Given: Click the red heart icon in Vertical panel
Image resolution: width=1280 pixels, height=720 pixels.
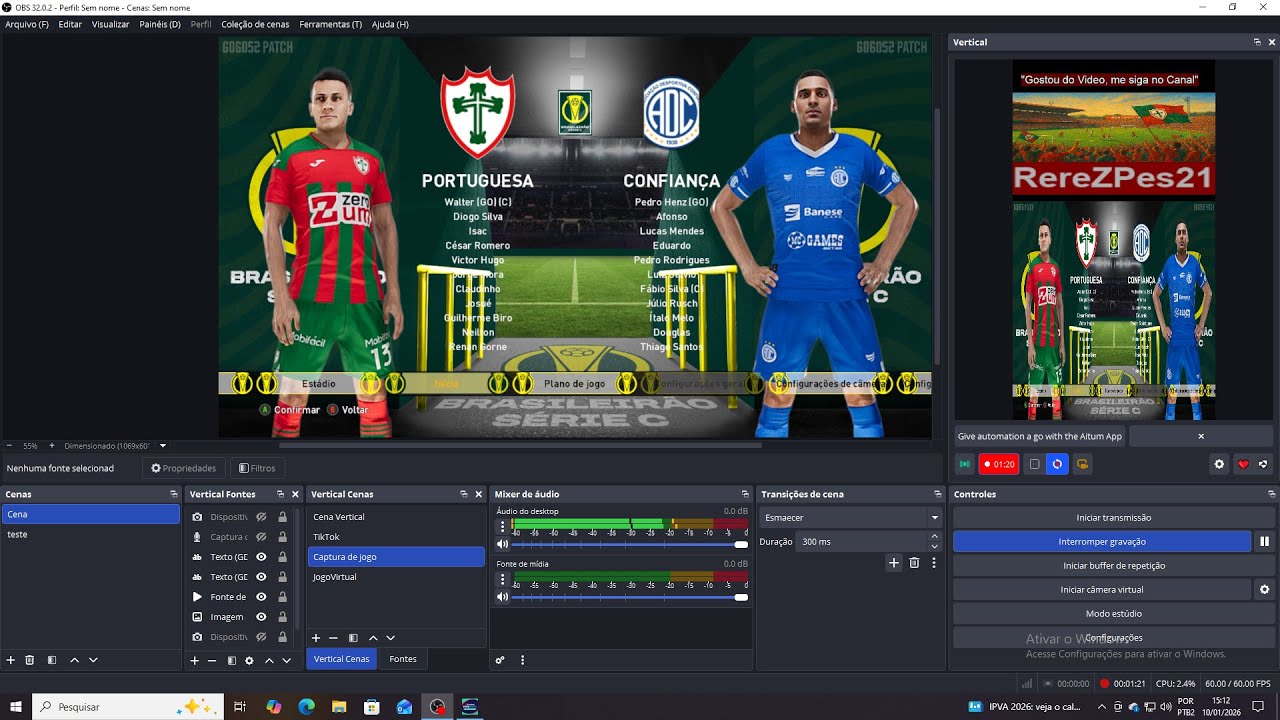Looking at the screenshot, I should tap(1243, 464).
